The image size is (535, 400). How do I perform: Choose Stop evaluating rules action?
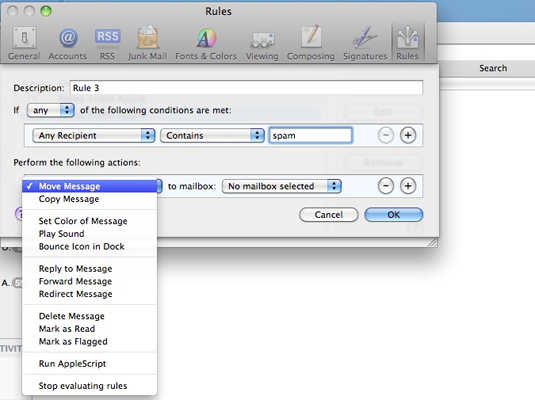89,386
